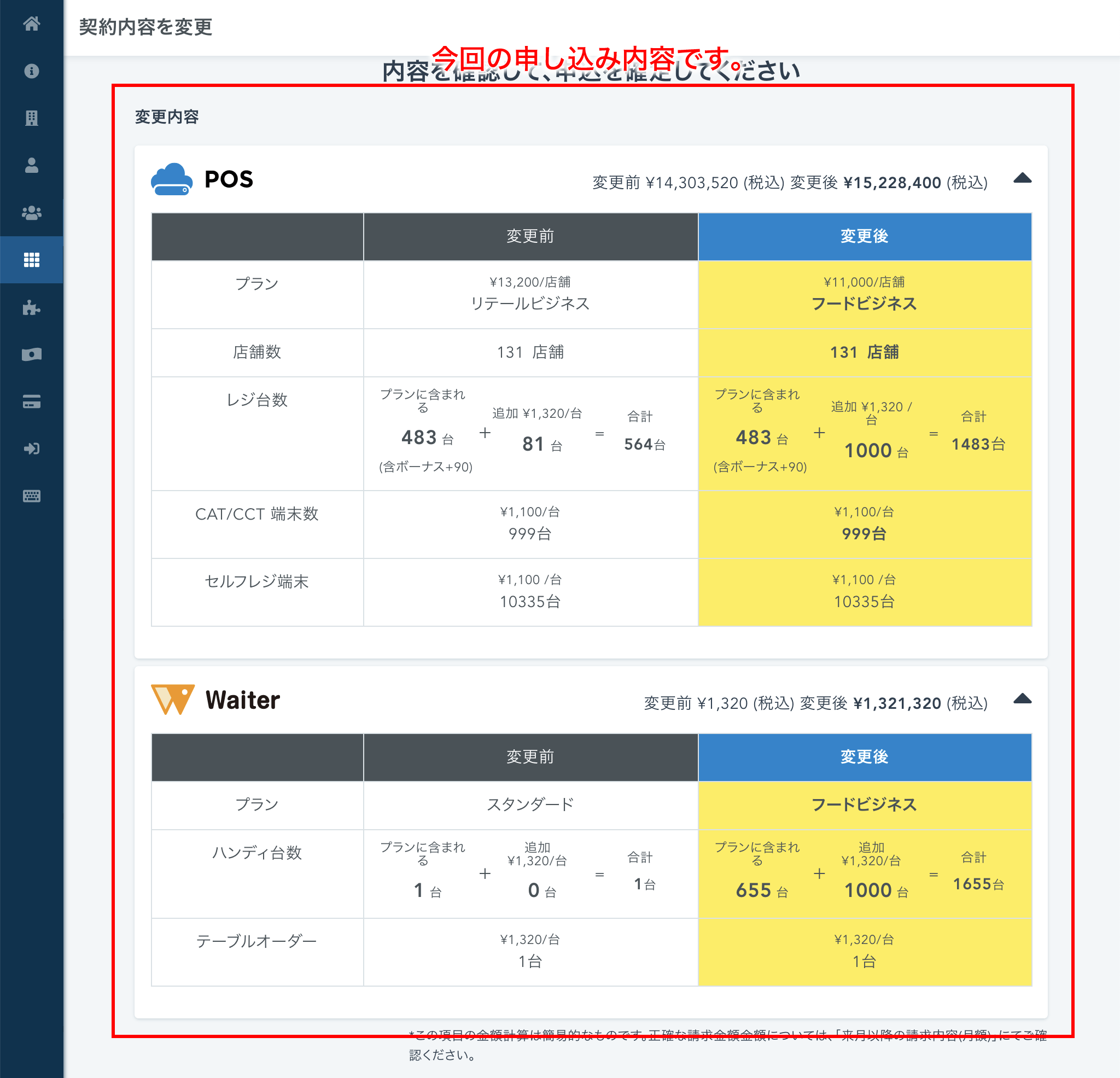1120x1078 pixels.
Task: Select the grid apps icon in sidebar
Action: [31, 260]
